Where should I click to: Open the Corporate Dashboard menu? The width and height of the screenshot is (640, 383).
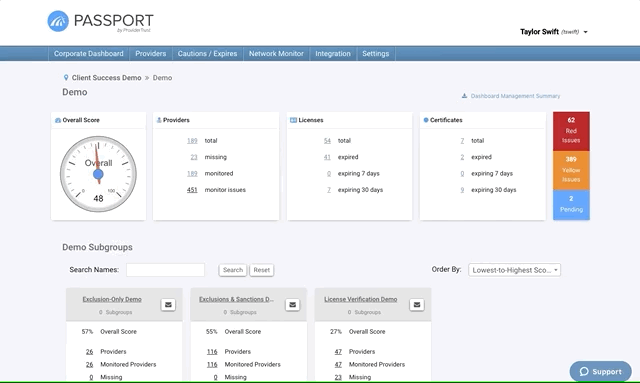click(89, 53)
